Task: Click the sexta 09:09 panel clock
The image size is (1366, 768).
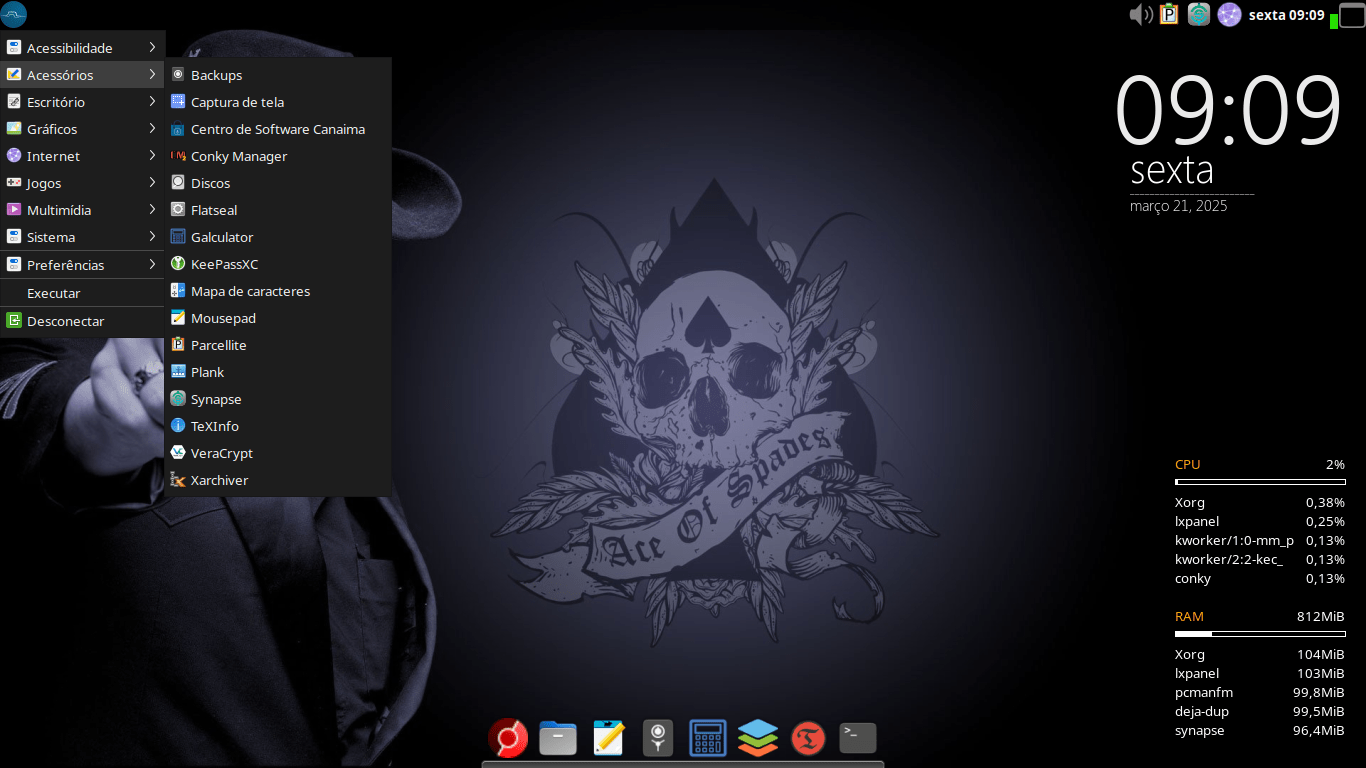Action: pyautogui.click(x=1287, y=15)
